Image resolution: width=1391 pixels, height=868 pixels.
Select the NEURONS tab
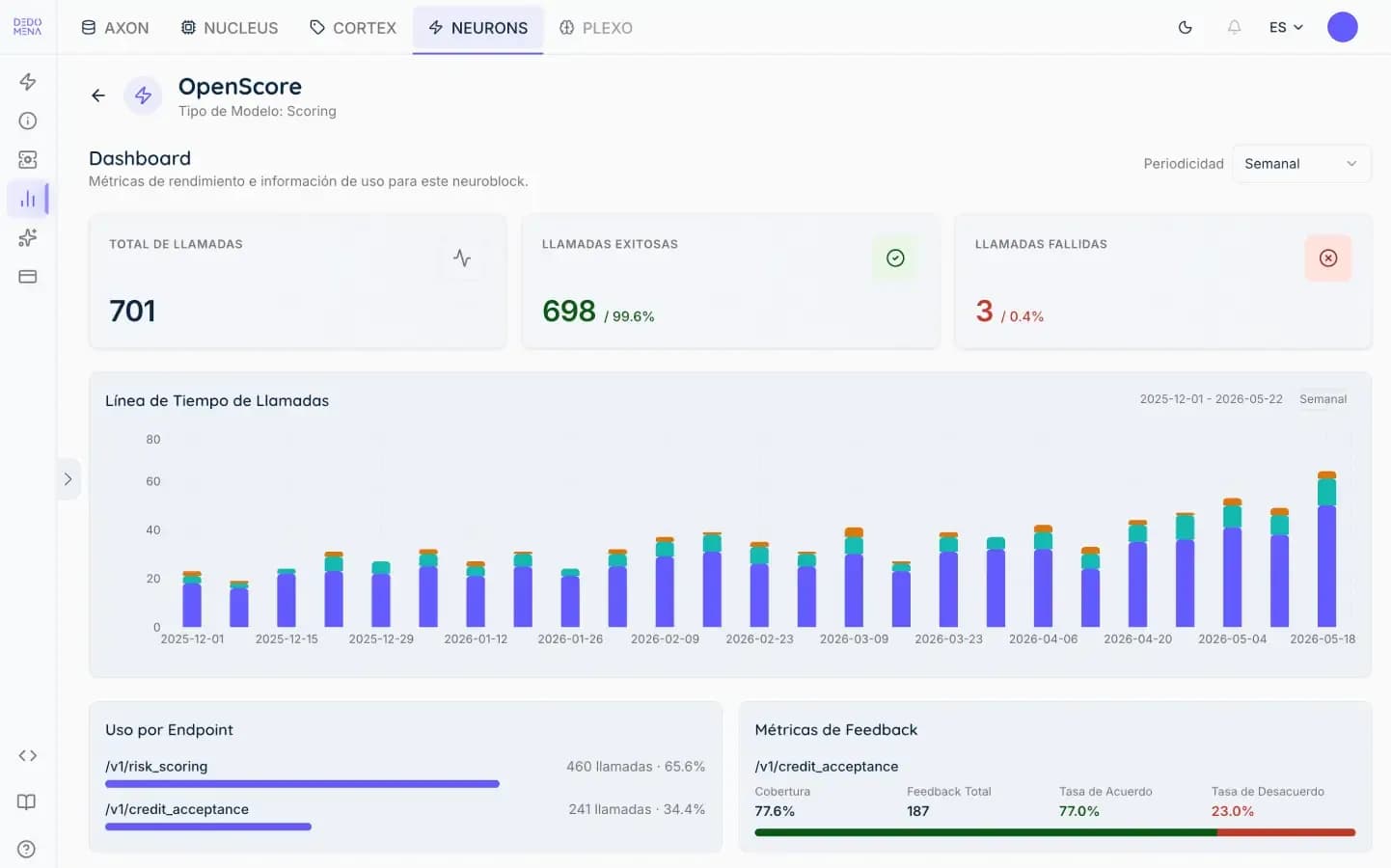(x=478, y=28)
